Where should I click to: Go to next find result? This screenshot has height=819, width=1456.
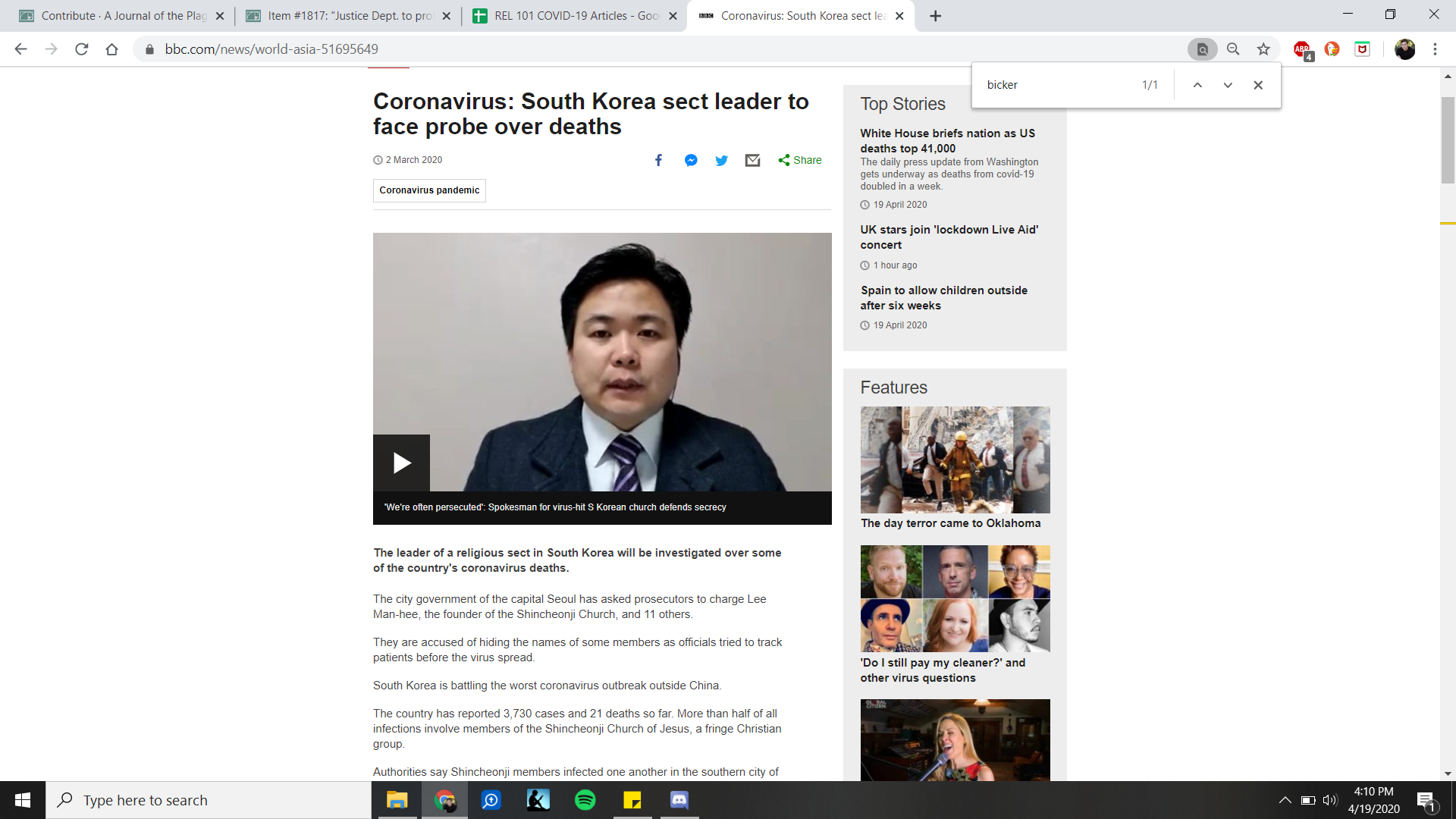1228,85
